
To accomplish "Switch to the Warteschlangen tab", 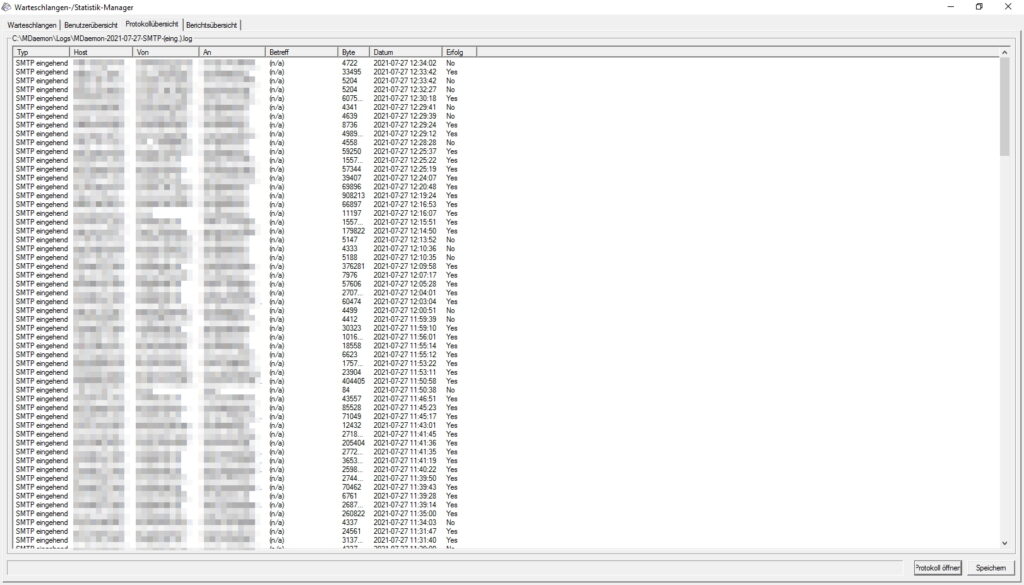I will tap(32, 23).
